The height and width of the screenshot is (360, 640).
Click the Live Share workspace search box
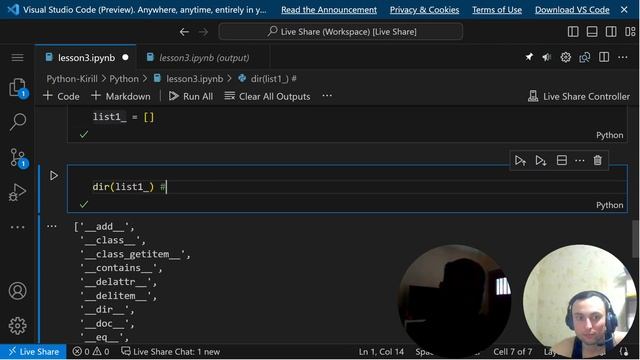pyautogui.click(x=341, y=31)
